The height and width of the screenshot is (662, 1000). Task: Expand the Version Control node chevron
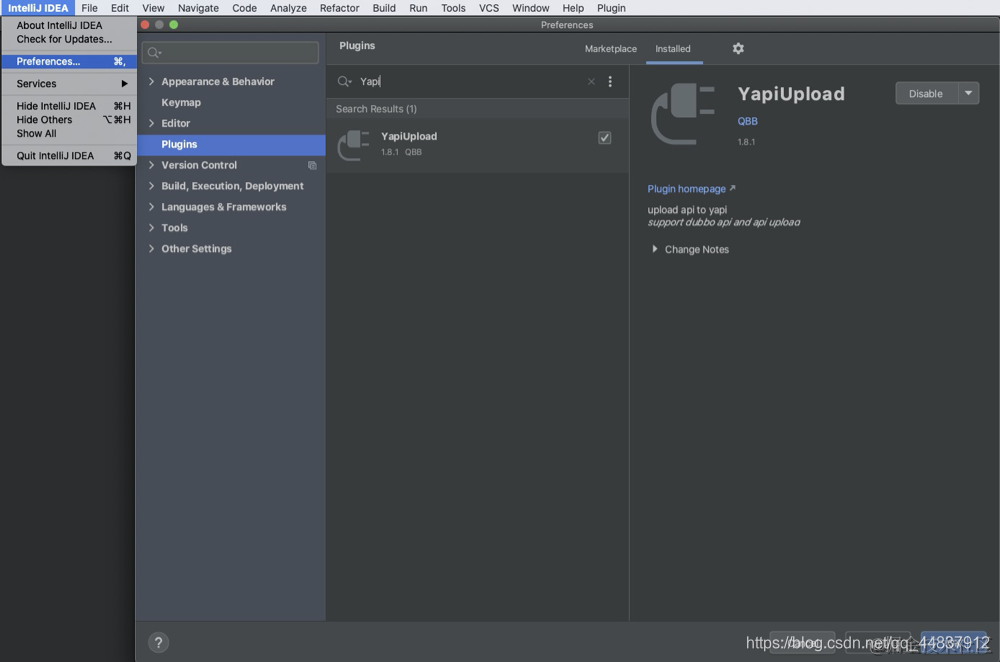pos(152,165)
